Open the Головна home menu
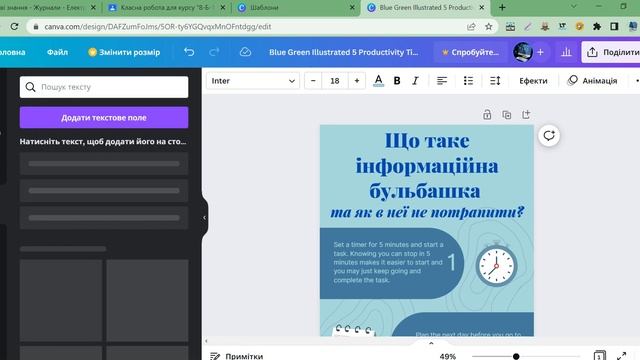640x360 pixels. point(12,52)
